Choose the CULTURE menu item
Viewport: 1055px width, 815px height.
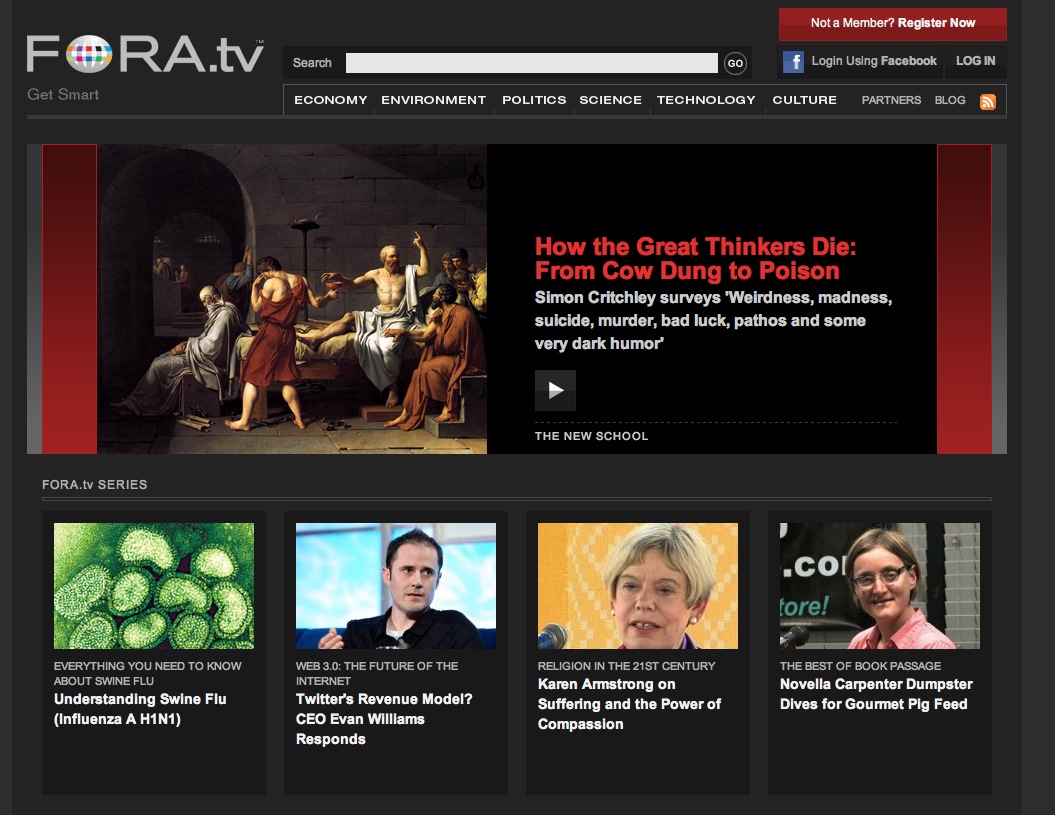click(804, 100)
